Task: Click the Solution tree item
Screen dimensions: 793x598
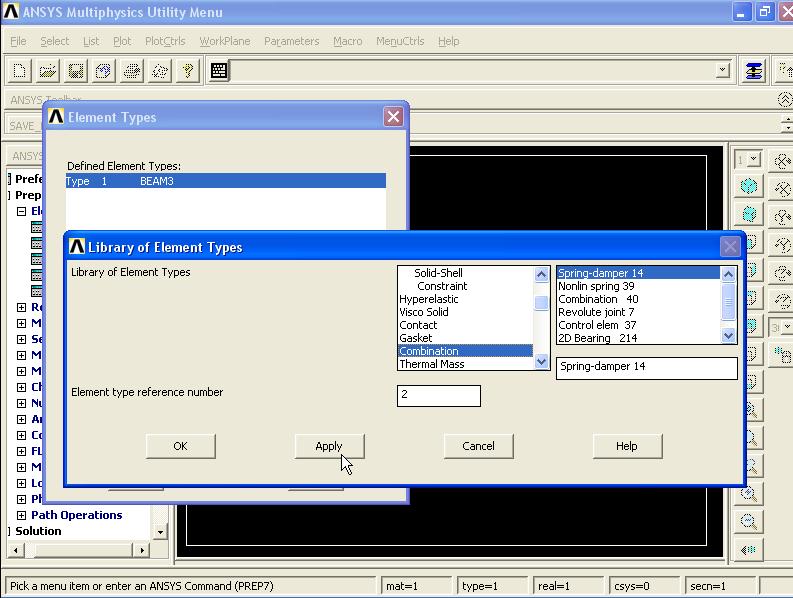Action: [38, 531]
